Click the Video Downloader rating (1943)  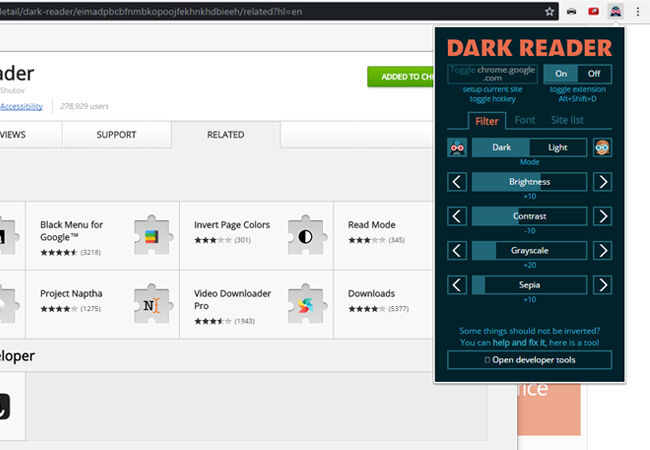(x=245, y=321)
